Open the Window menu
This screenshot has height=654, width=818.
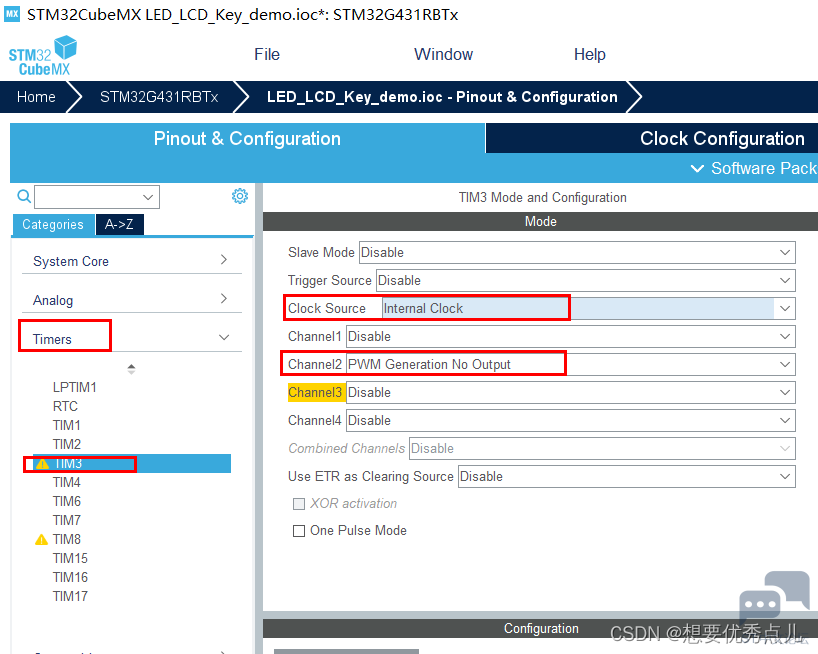443,54
